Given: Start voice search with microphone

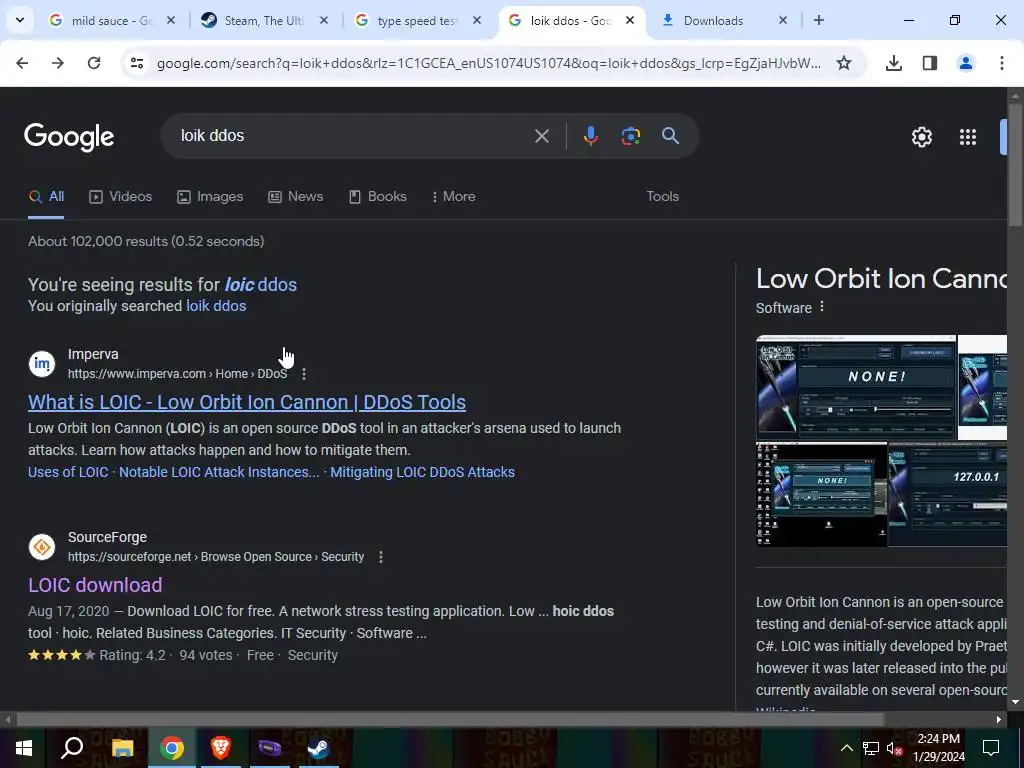Looking at the screenshot, I should [x=590, y=136].
